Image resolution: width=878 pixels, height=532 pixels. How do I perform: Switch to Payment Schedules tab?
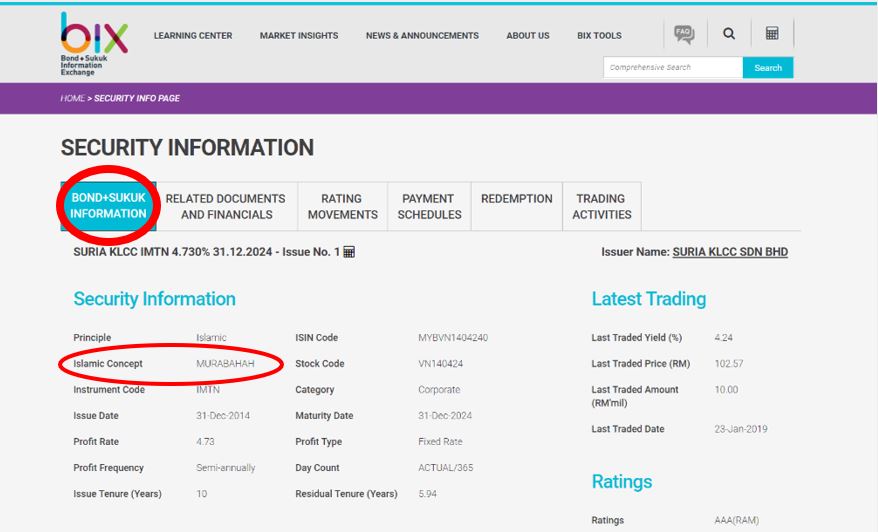pos(429,206)
